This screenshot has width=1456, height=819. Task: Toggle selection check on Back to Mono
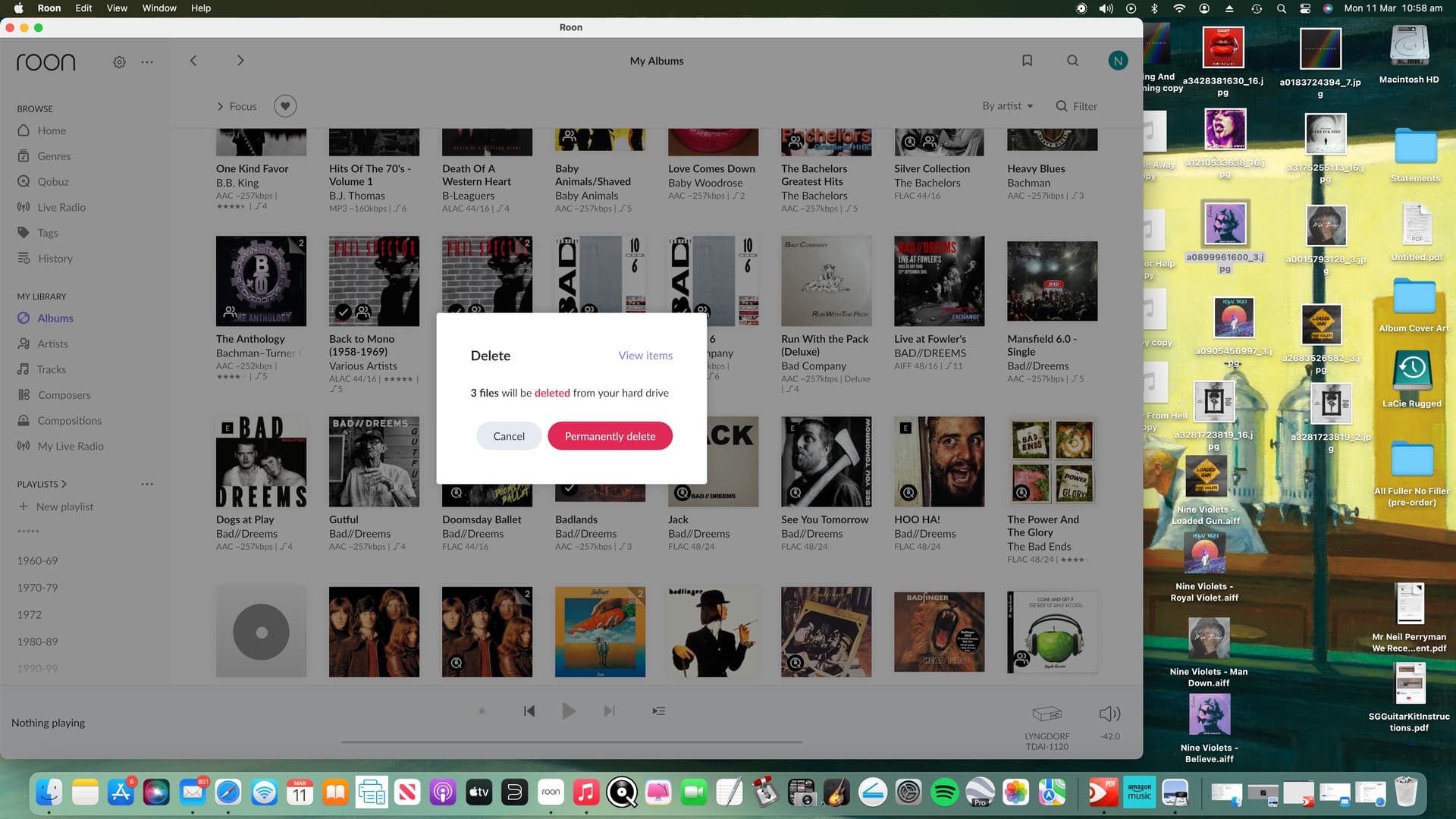[344, 312]
